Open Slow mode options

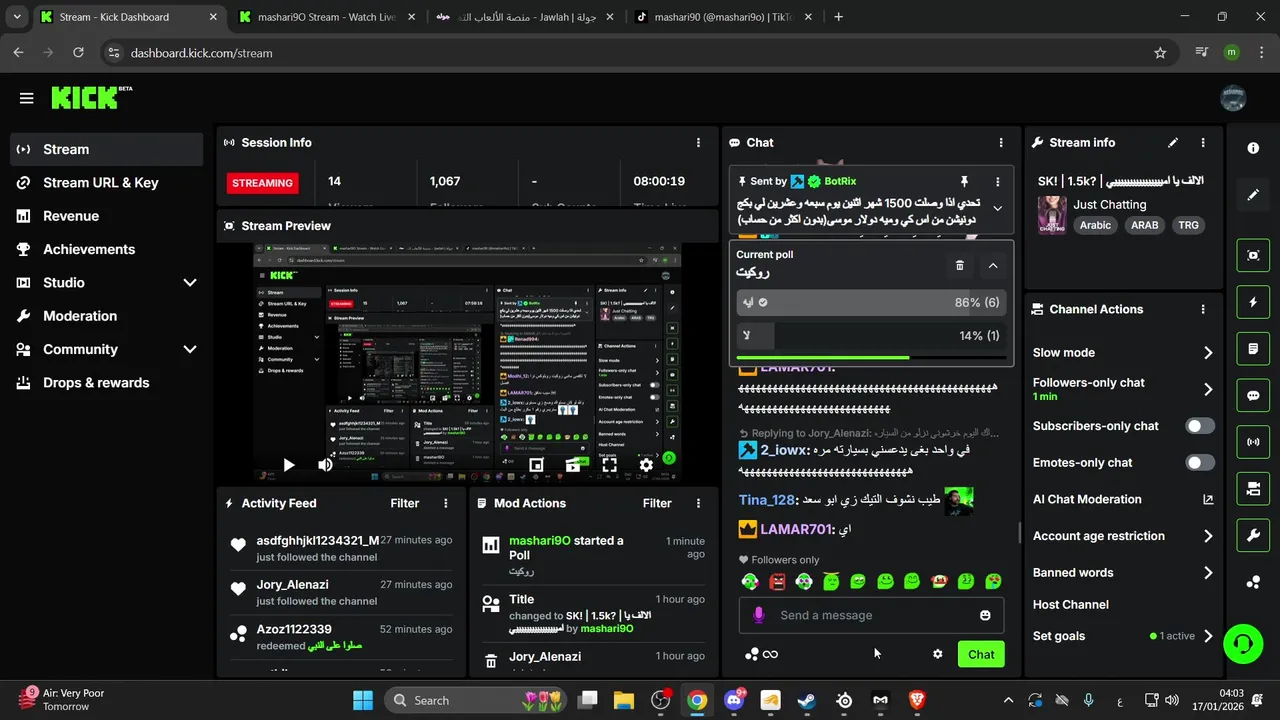[1123, 352]
